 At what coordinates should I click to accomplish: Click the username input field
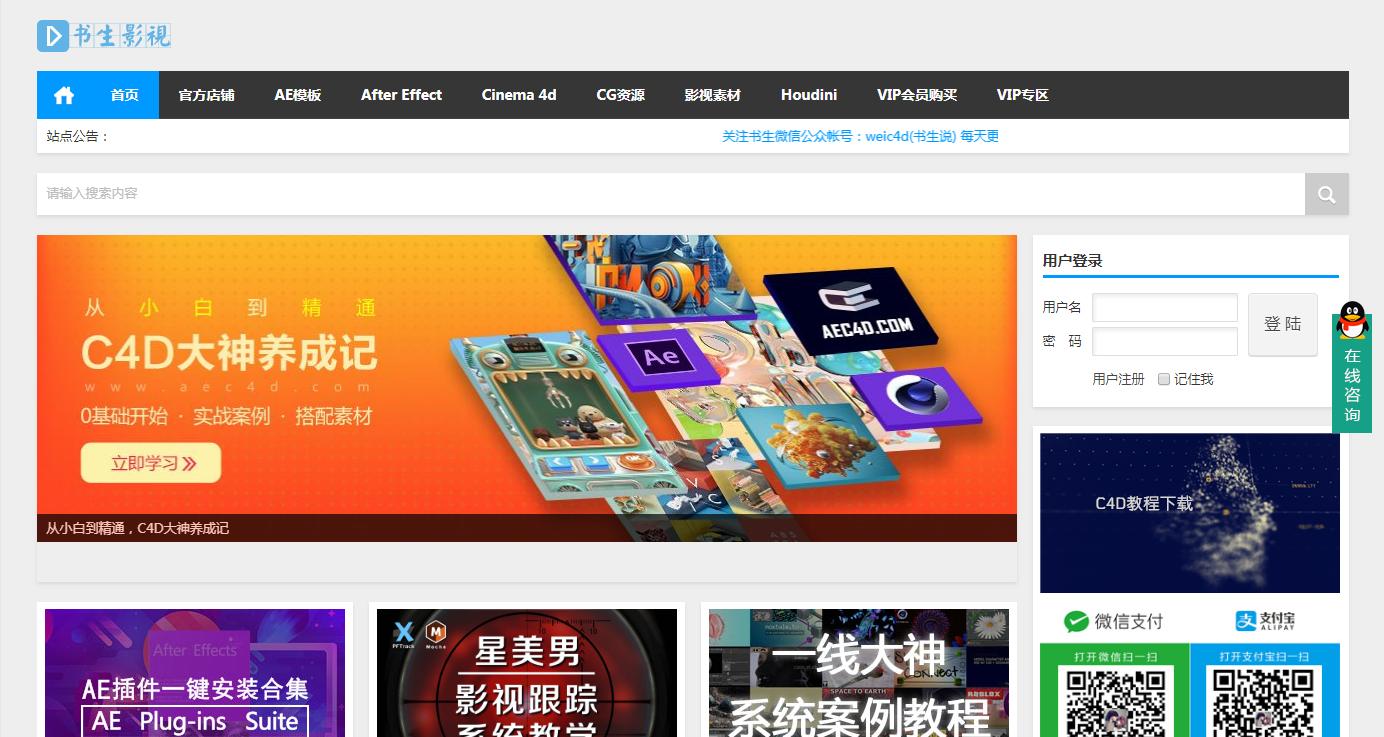[1164, 307]
